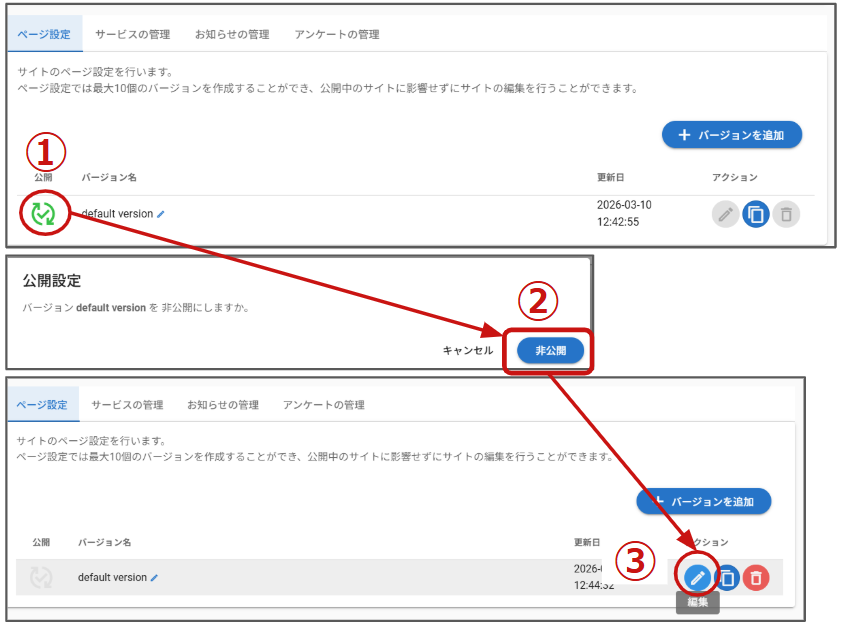Click the copy icon next to red trash
The height and width of the screenshot is (629, 842).
pos(728,577)
